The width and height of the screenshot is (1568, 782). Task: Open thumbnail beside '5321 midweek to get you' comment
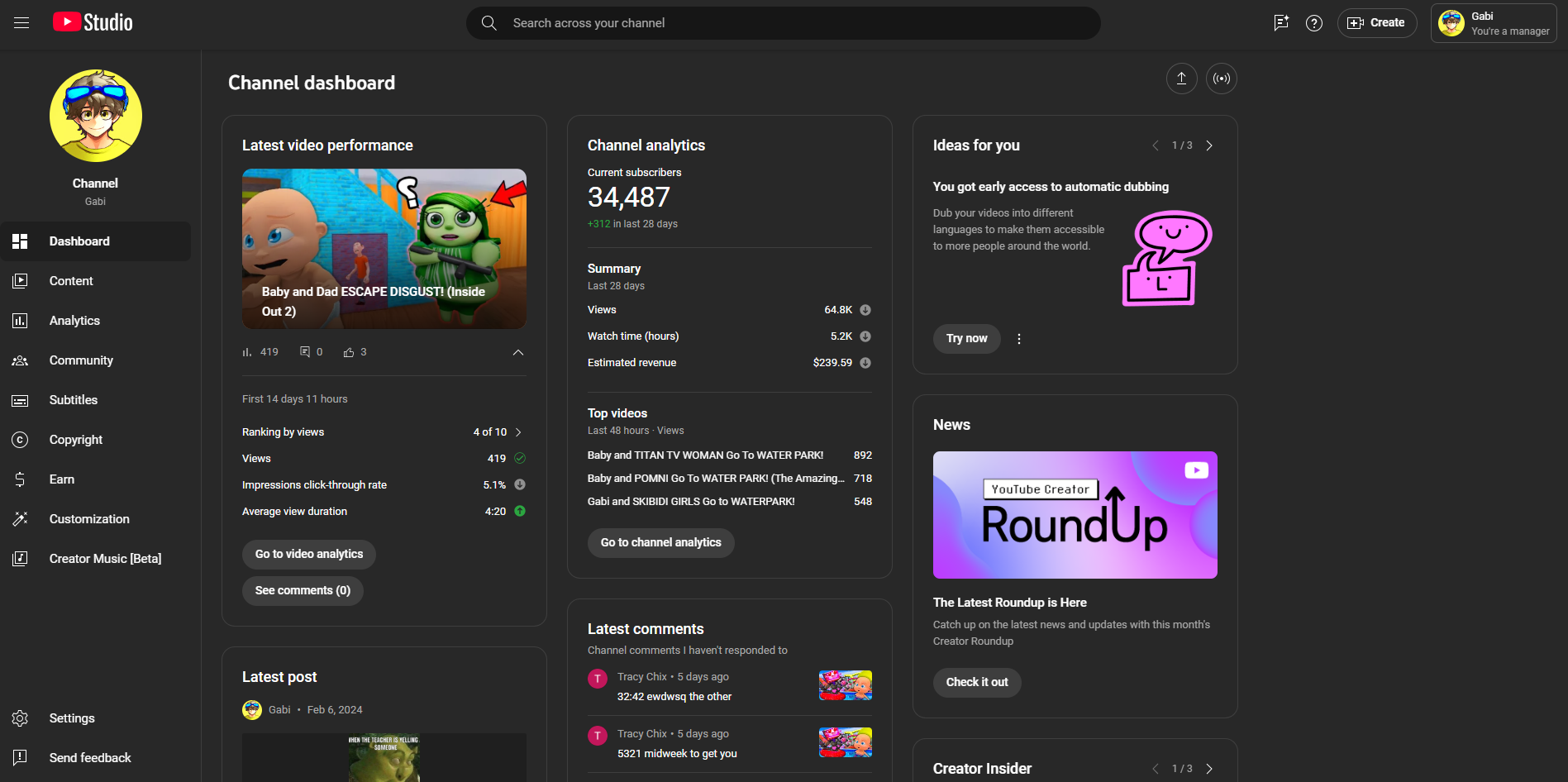(846, 742)
